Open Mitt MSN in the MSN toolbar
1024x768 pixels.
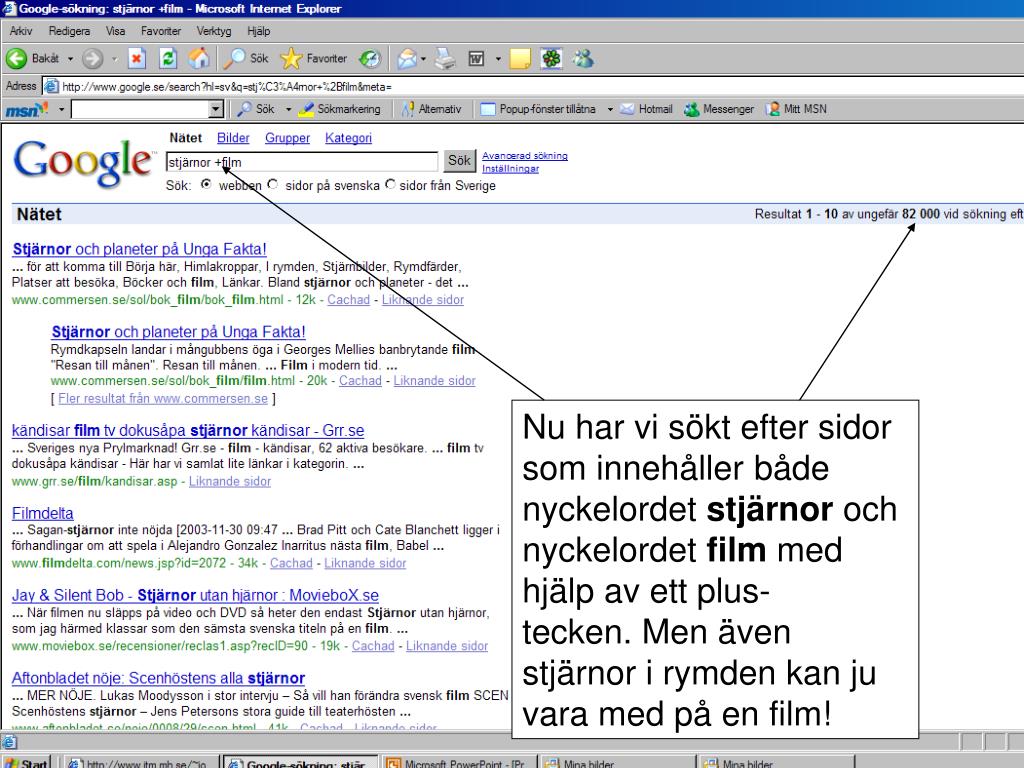point(796,109)
